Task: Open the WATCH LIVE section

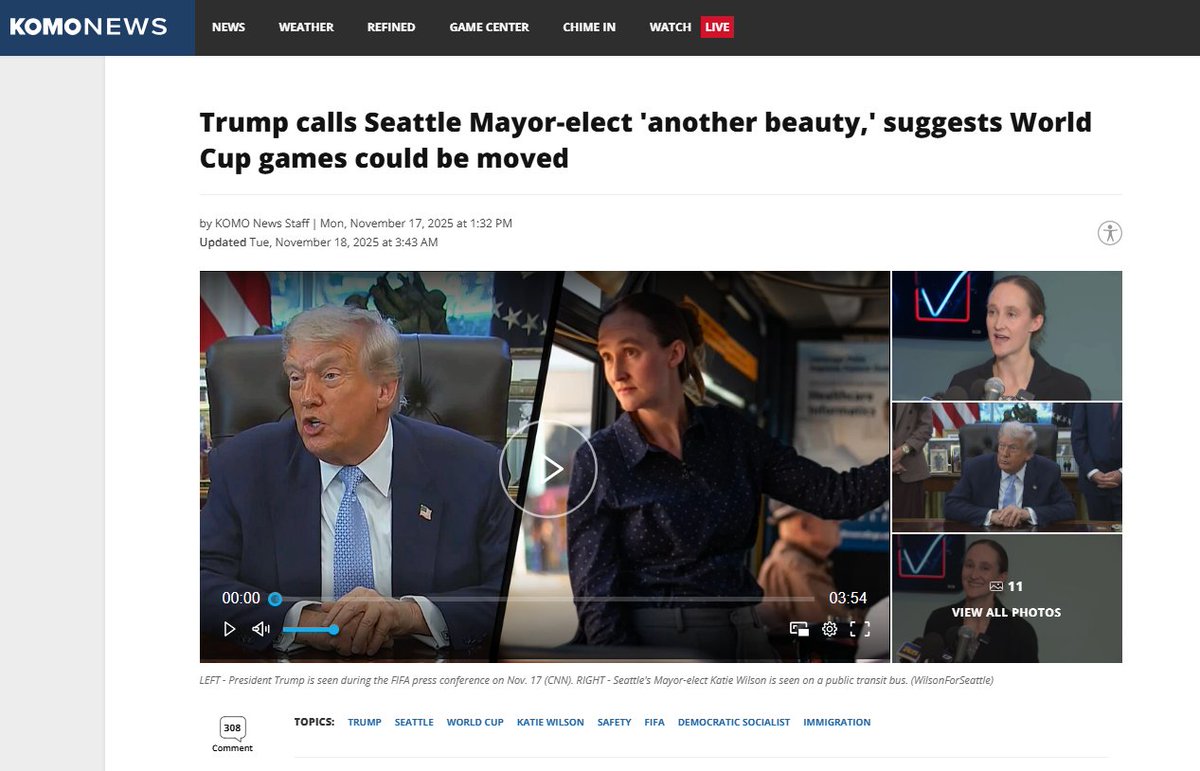Action: tap(688, 27)
